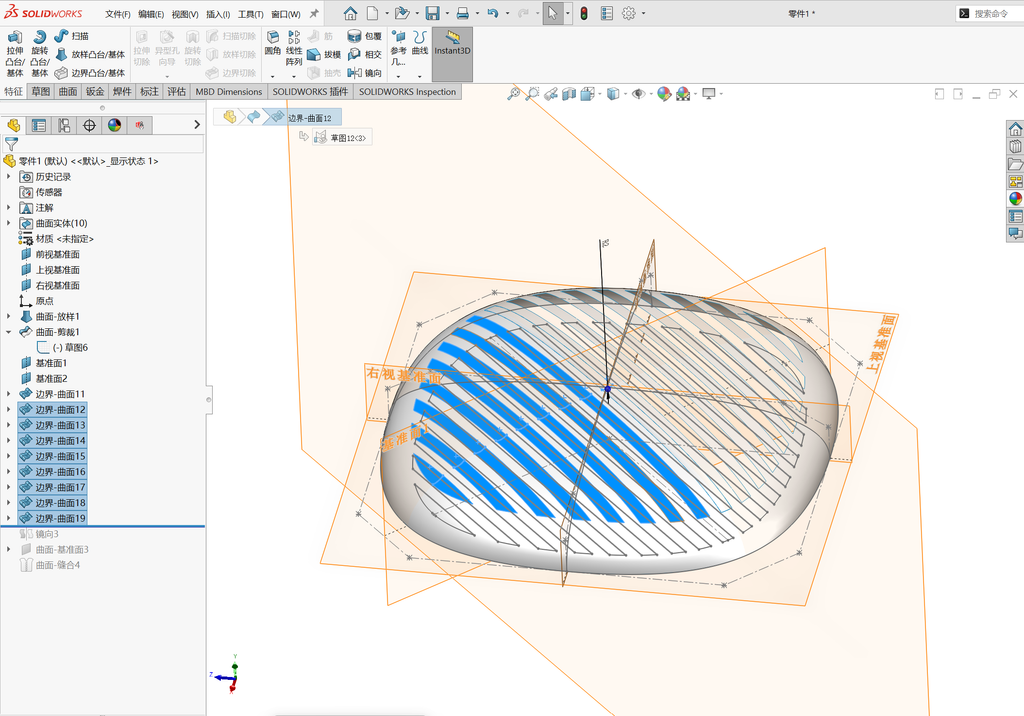Click the Boundary Boss/Base (边界凸台/基体) tool

click(x=89, y=73)
